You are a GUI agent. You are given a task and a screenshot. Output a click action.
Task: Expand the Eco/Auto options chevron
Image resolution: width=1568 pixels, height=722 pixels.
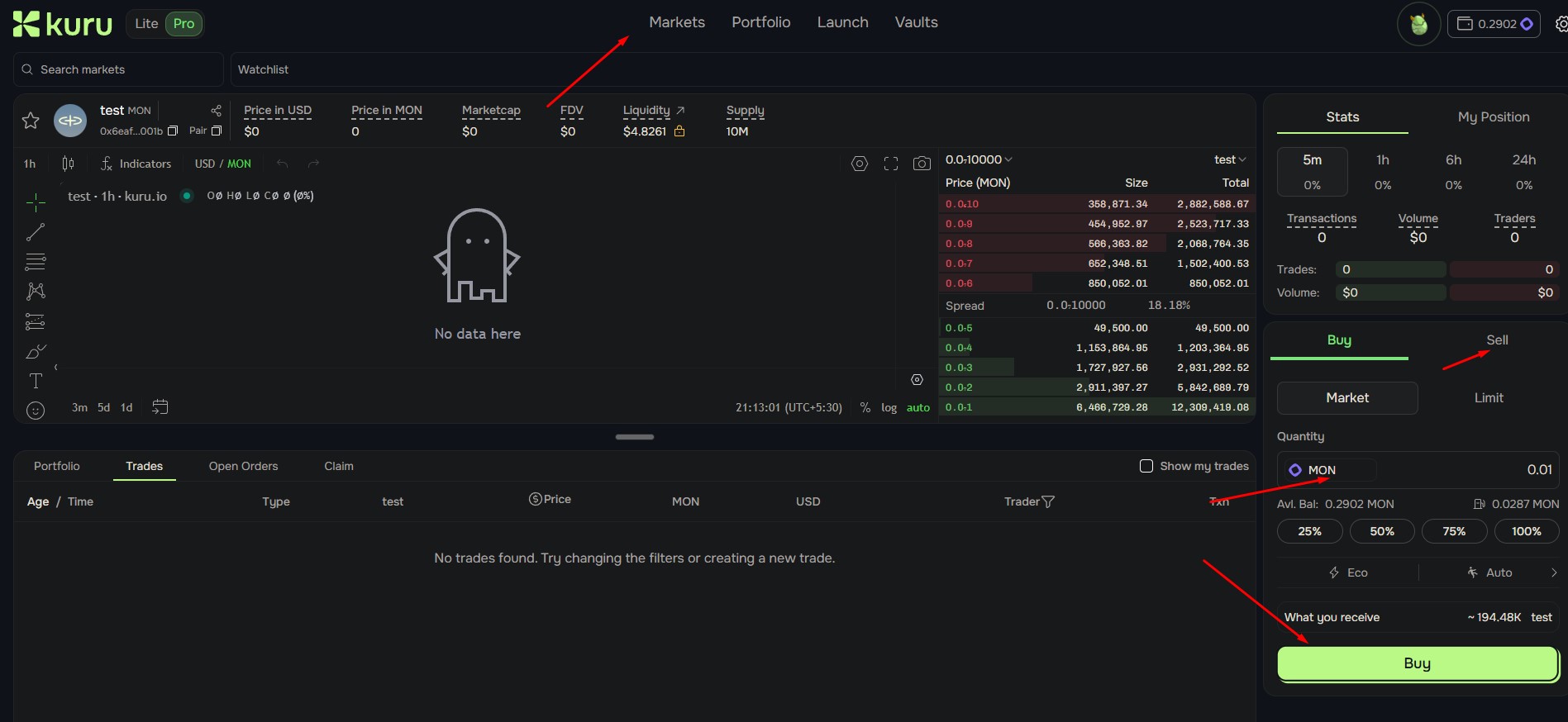point(1553,572)
